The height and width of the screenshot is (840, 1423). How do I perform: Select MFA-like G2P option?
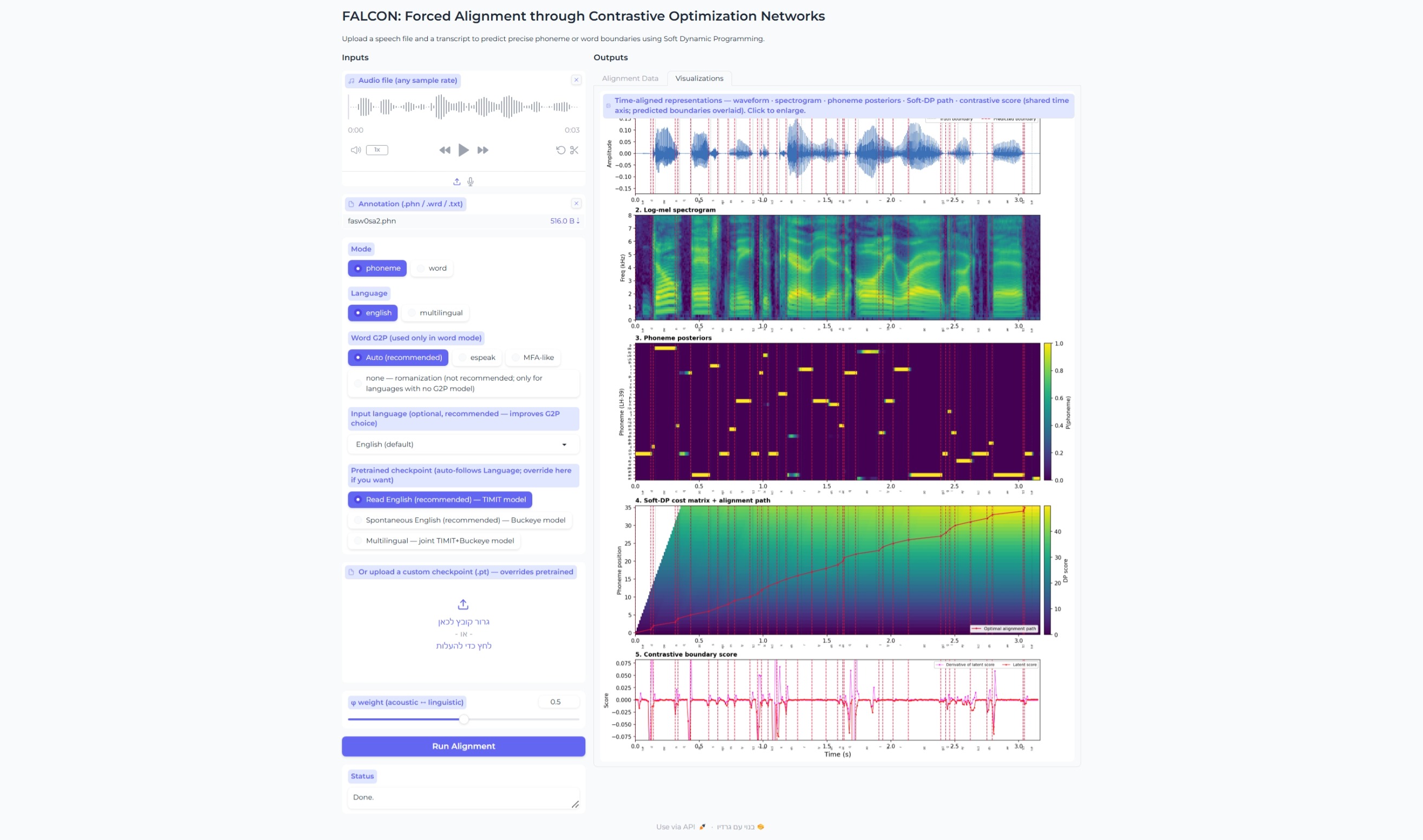click(x=532, y=357)
